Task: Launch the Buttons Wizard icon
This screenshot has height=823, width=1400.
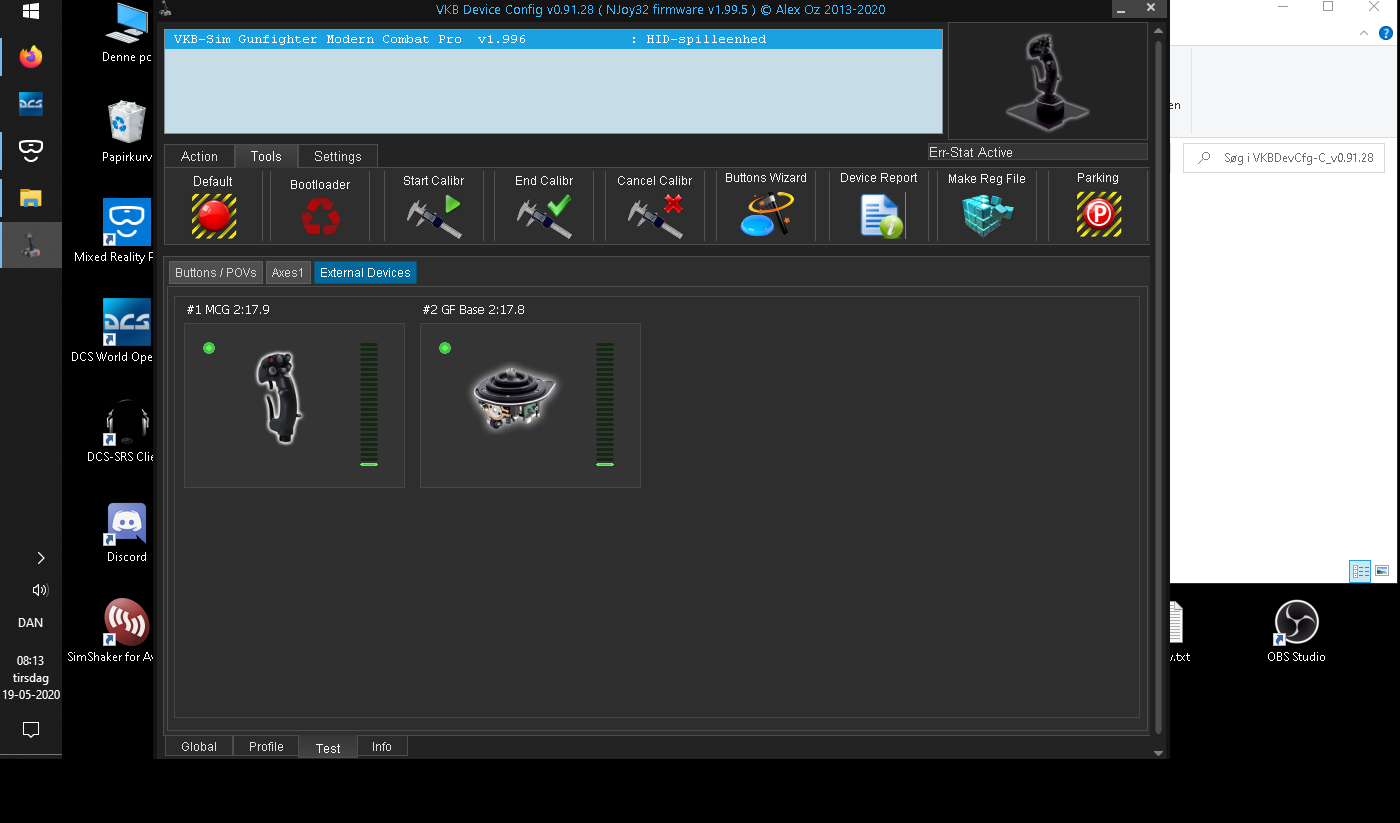Action: tap(766, 215)
